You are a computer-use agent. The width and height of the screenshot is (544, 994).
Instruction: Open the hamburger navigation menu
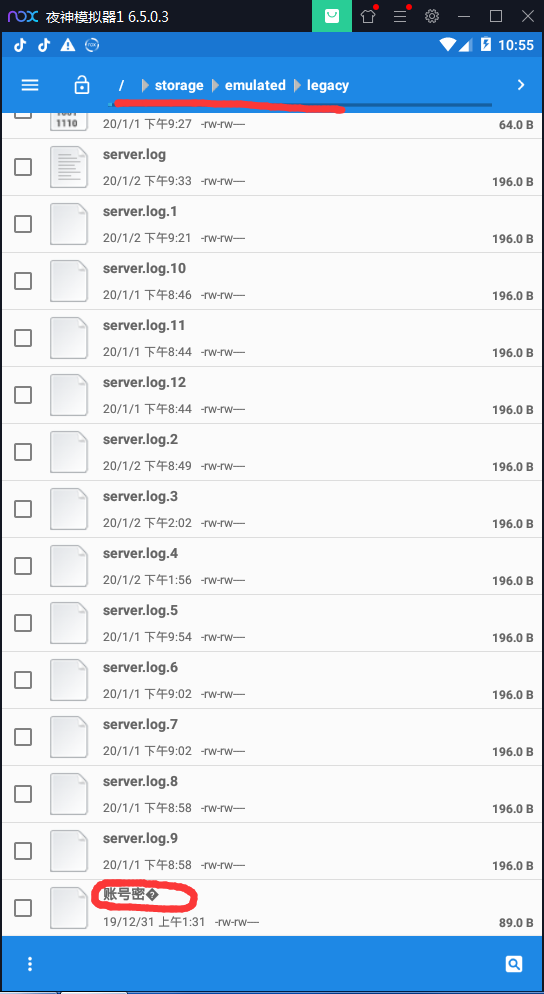[30, 85]
